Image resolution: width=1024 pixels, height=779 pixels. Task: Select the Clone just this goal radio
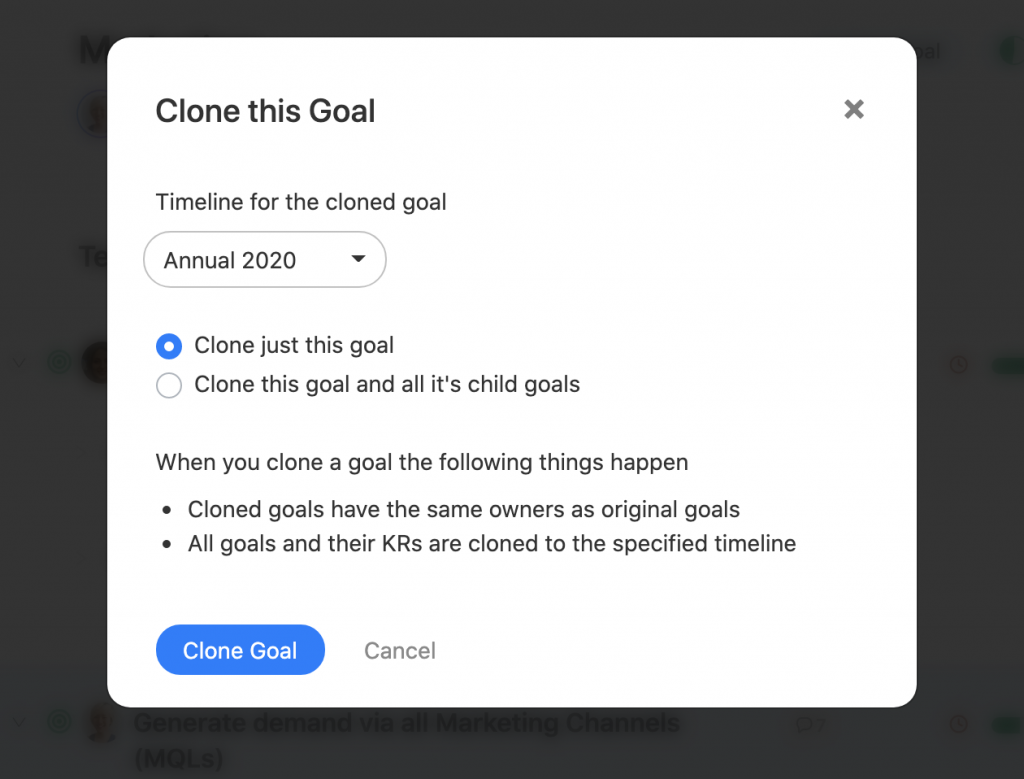coord(168,346)
